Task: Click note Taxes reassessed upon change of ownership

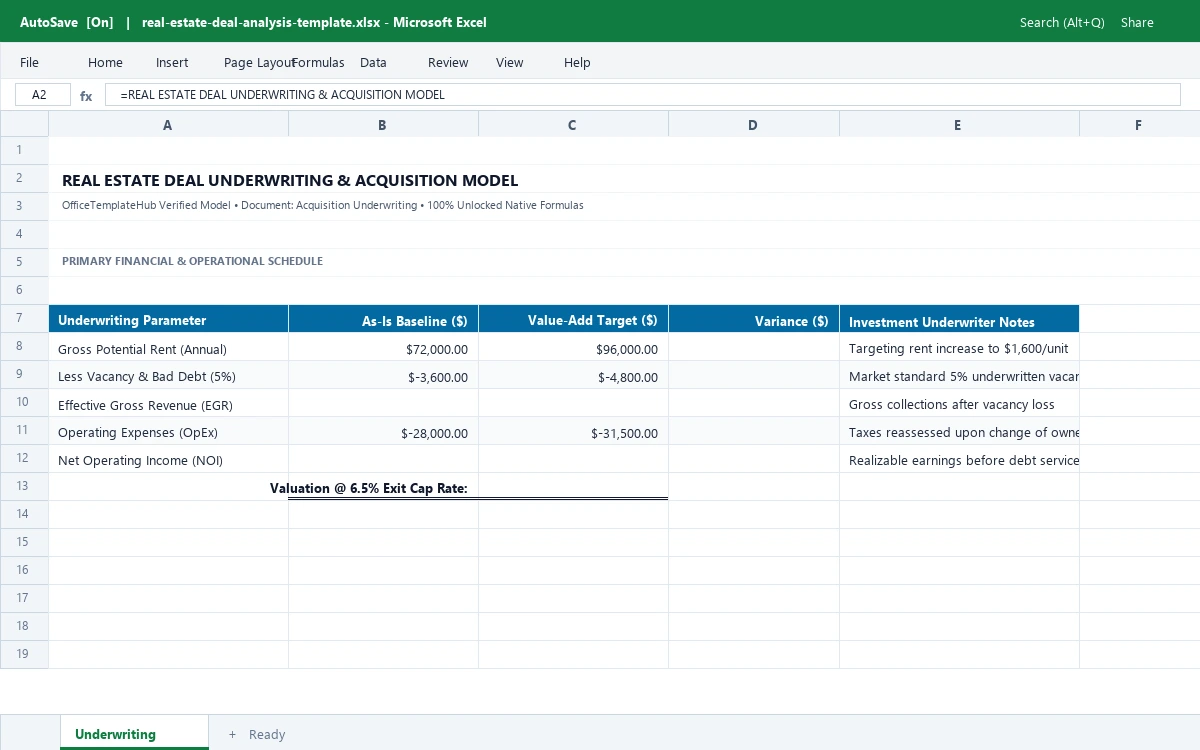Action: (959, 433)
